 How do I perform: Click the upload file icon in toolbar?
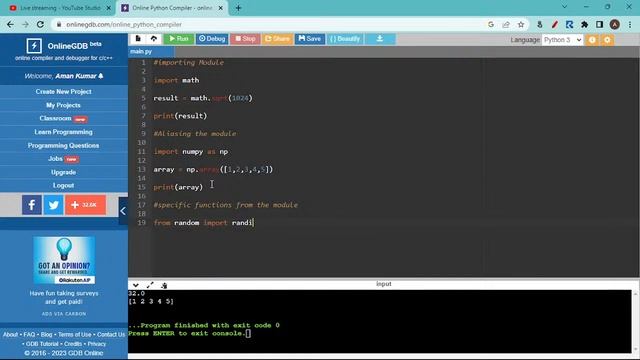[153, 39]
